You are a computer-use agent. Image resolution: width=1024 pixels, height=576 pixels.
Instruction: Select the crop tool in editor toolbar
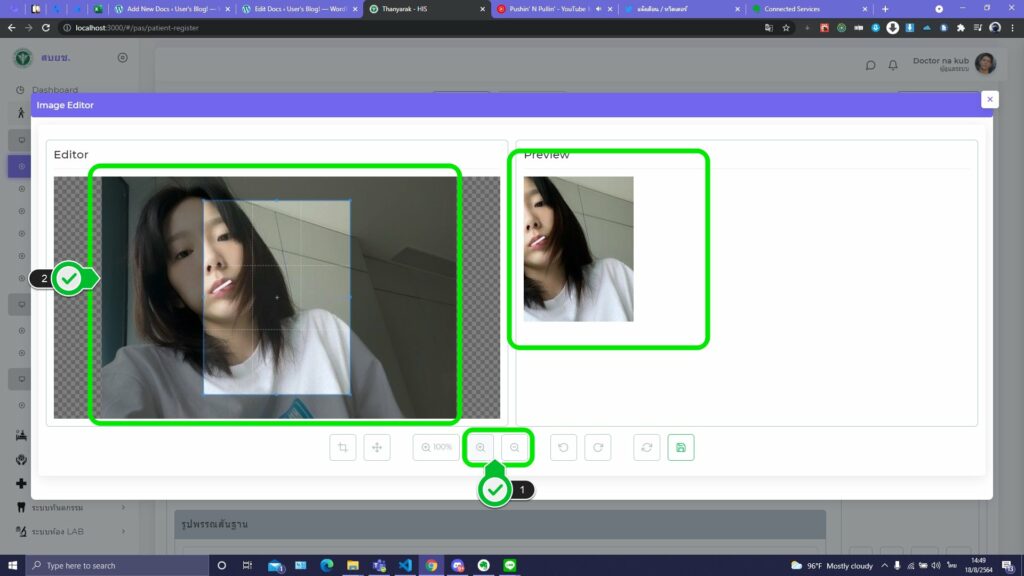pyautogui.click(x=343, y=447)
